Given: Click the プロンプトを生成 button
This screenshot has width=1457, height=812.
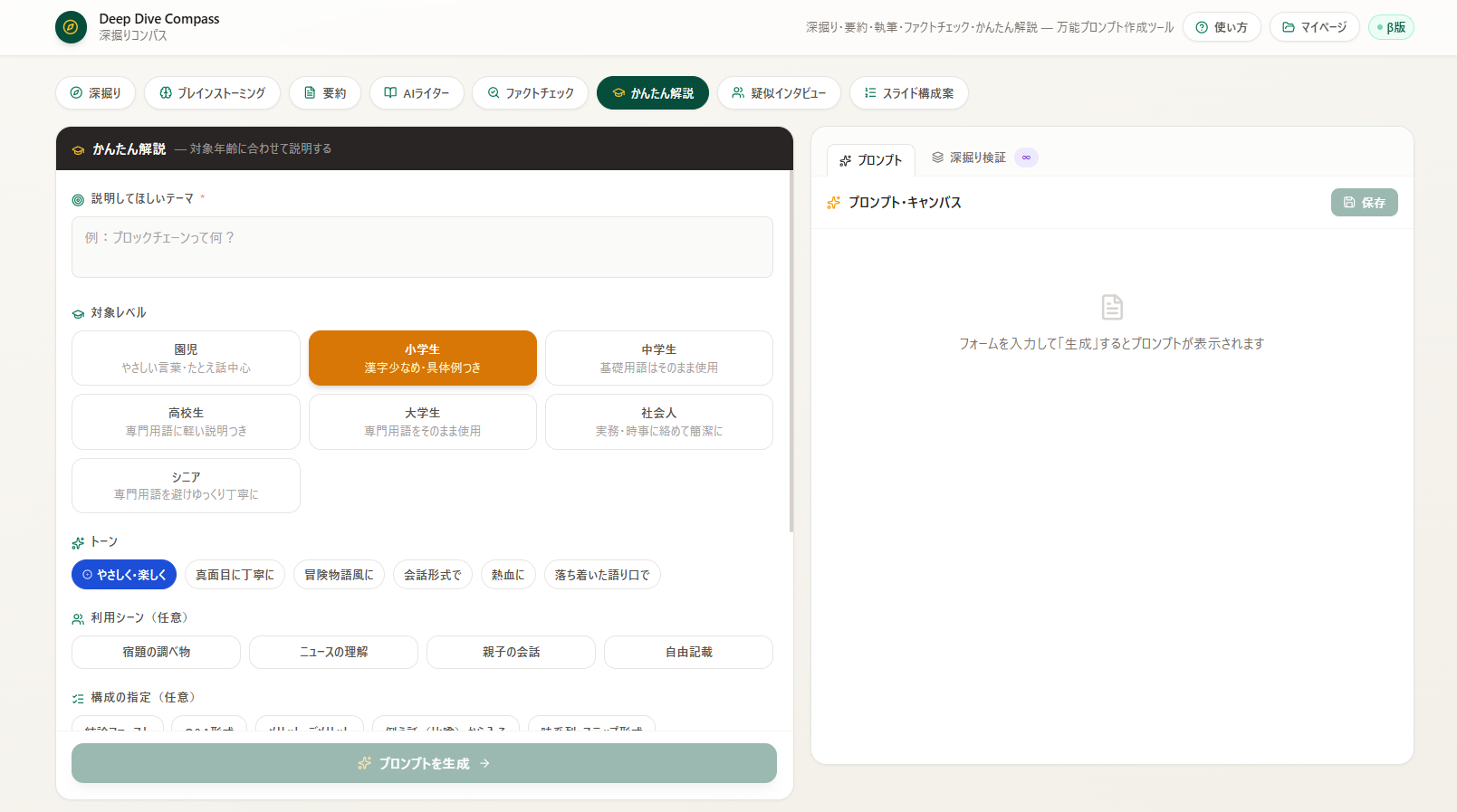Looking at the screenshot, I should (x=424, y=763).
